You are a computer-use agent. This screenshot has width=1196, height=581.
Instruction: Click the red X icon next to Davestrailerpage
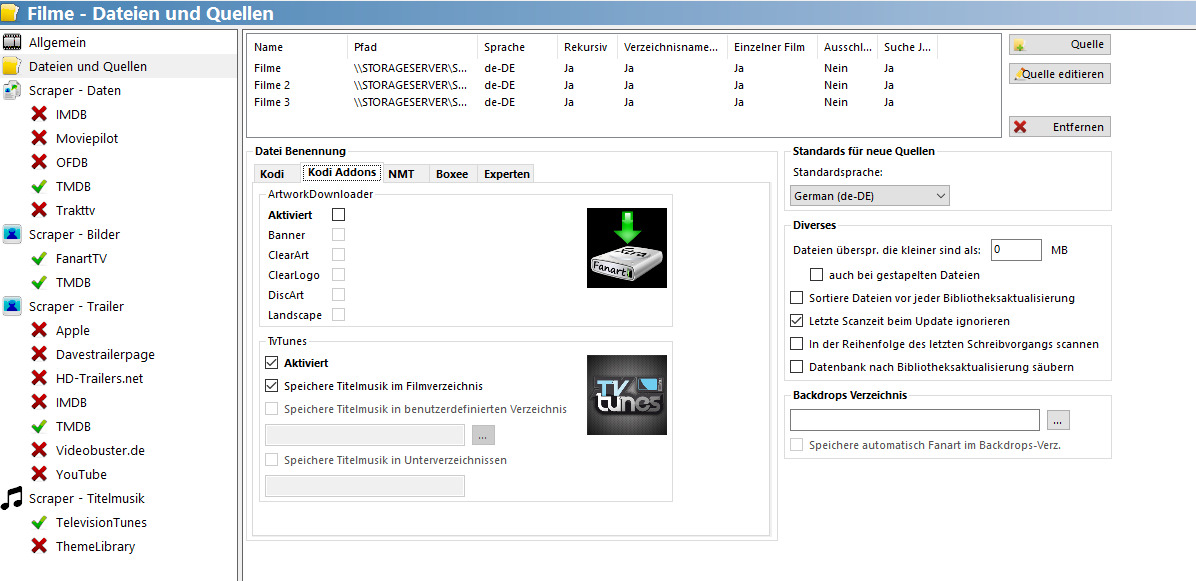pos(38,355)
